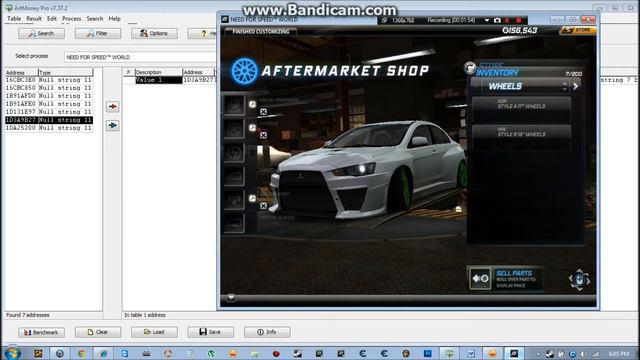Select the topmost car part slot thumbnail

[x=234, y=105]
